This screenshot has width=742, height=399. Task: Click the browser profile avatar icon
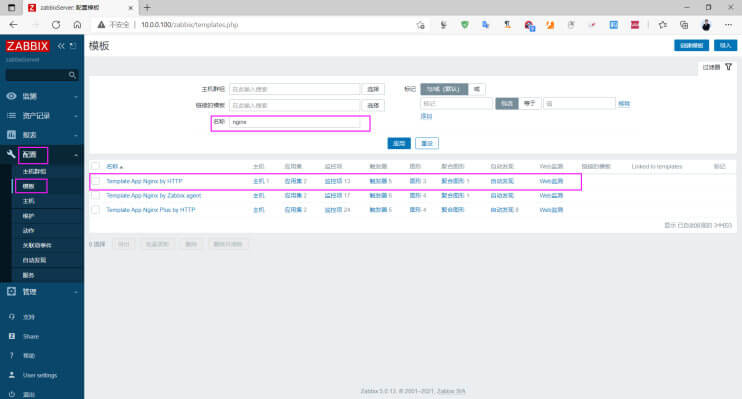tap(706, 25)
